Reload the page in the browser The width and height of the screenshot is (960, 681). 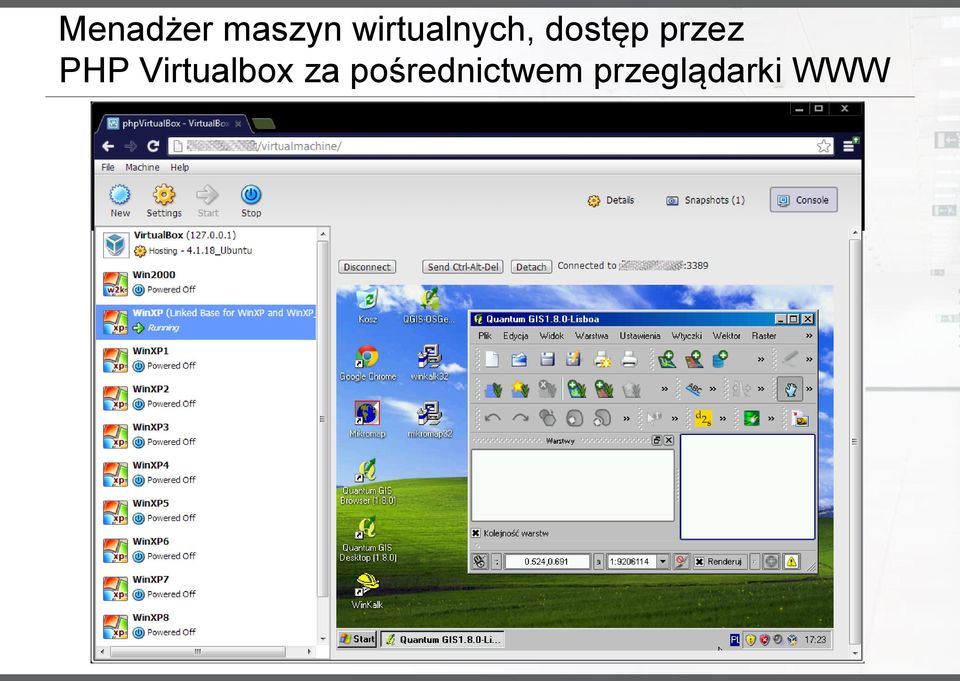(x=153, y=146)
